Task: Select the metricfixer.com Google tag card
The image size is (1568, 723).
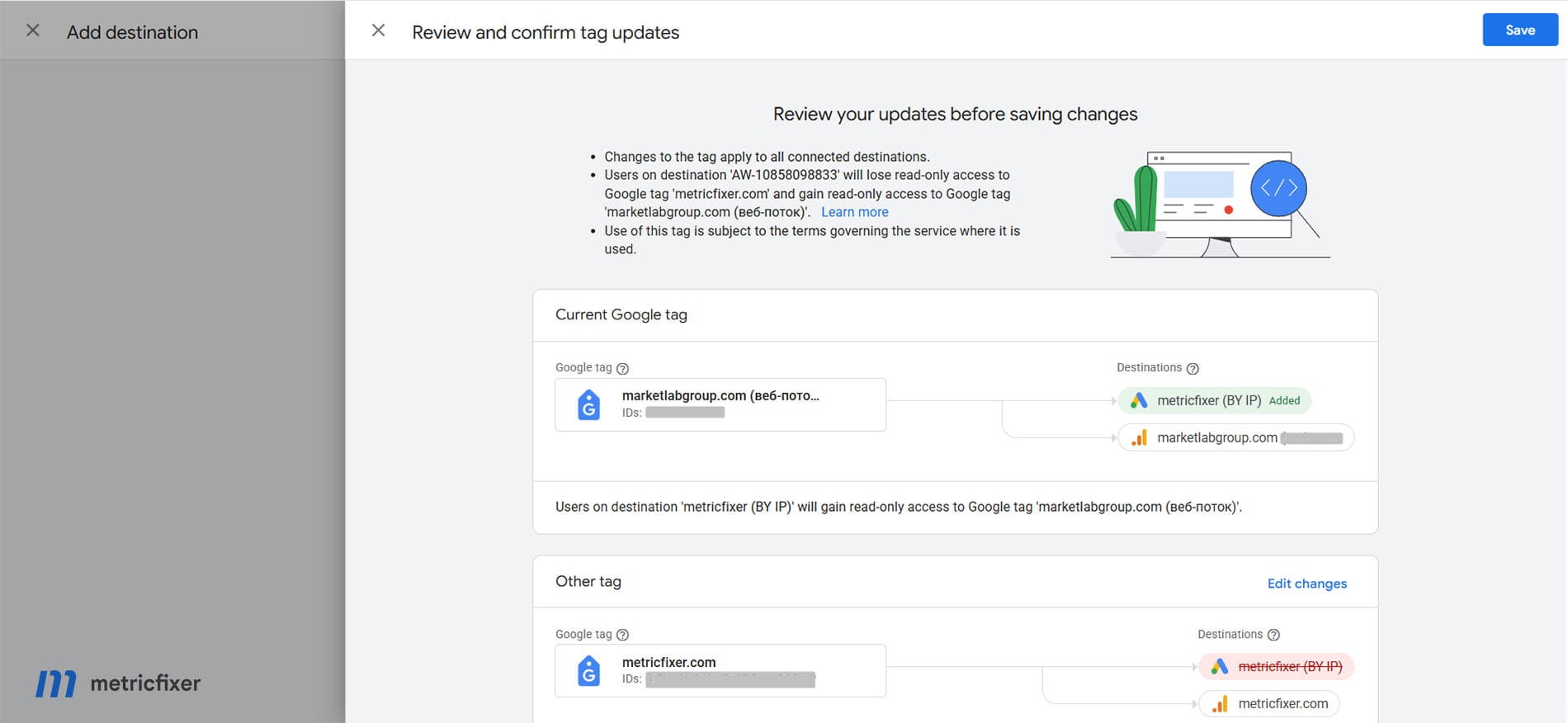Action: point(720,671)
